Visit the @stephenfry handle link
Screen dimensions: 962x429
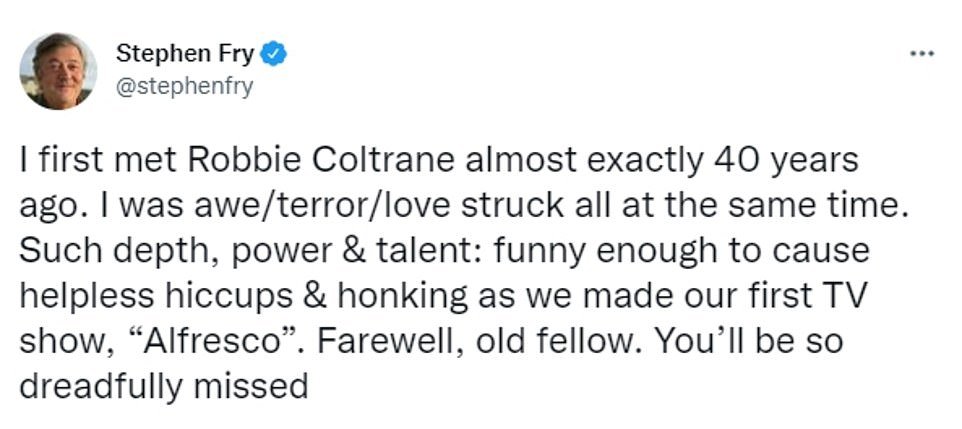click(x=184, y=87)
